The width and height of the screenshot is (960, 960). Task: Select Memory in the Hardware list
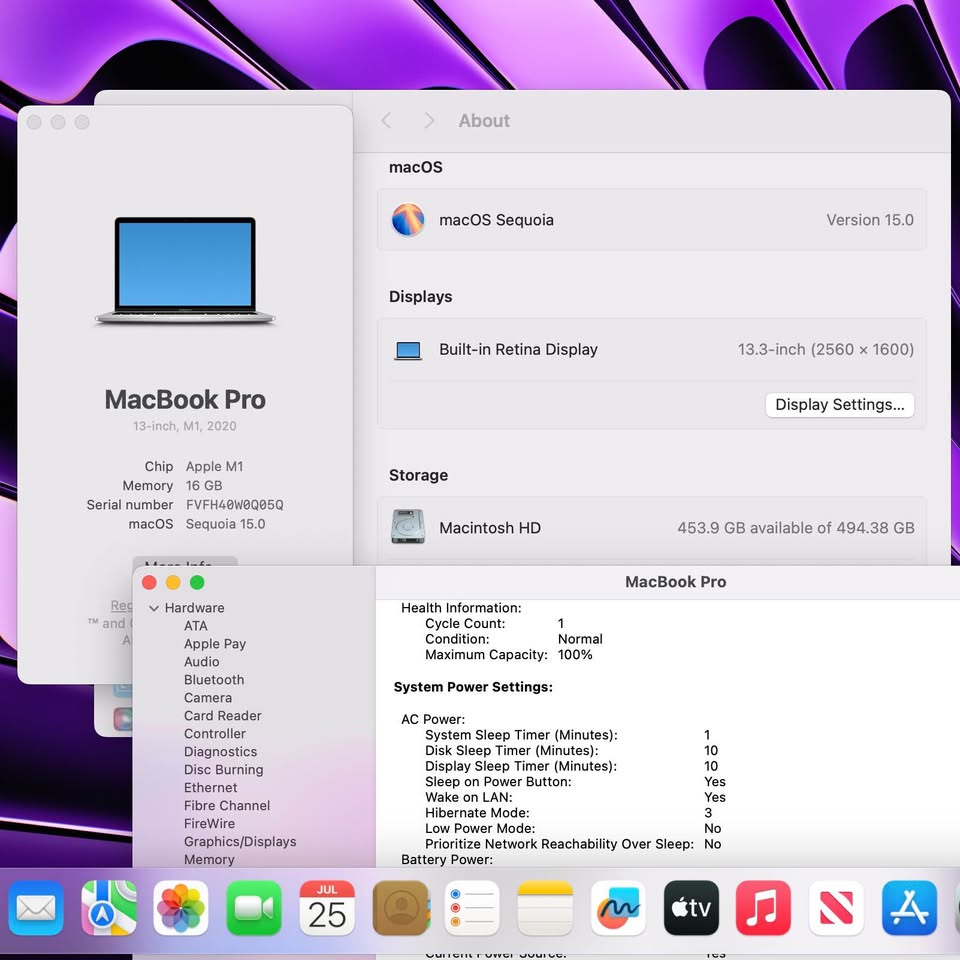coord(209,860)
